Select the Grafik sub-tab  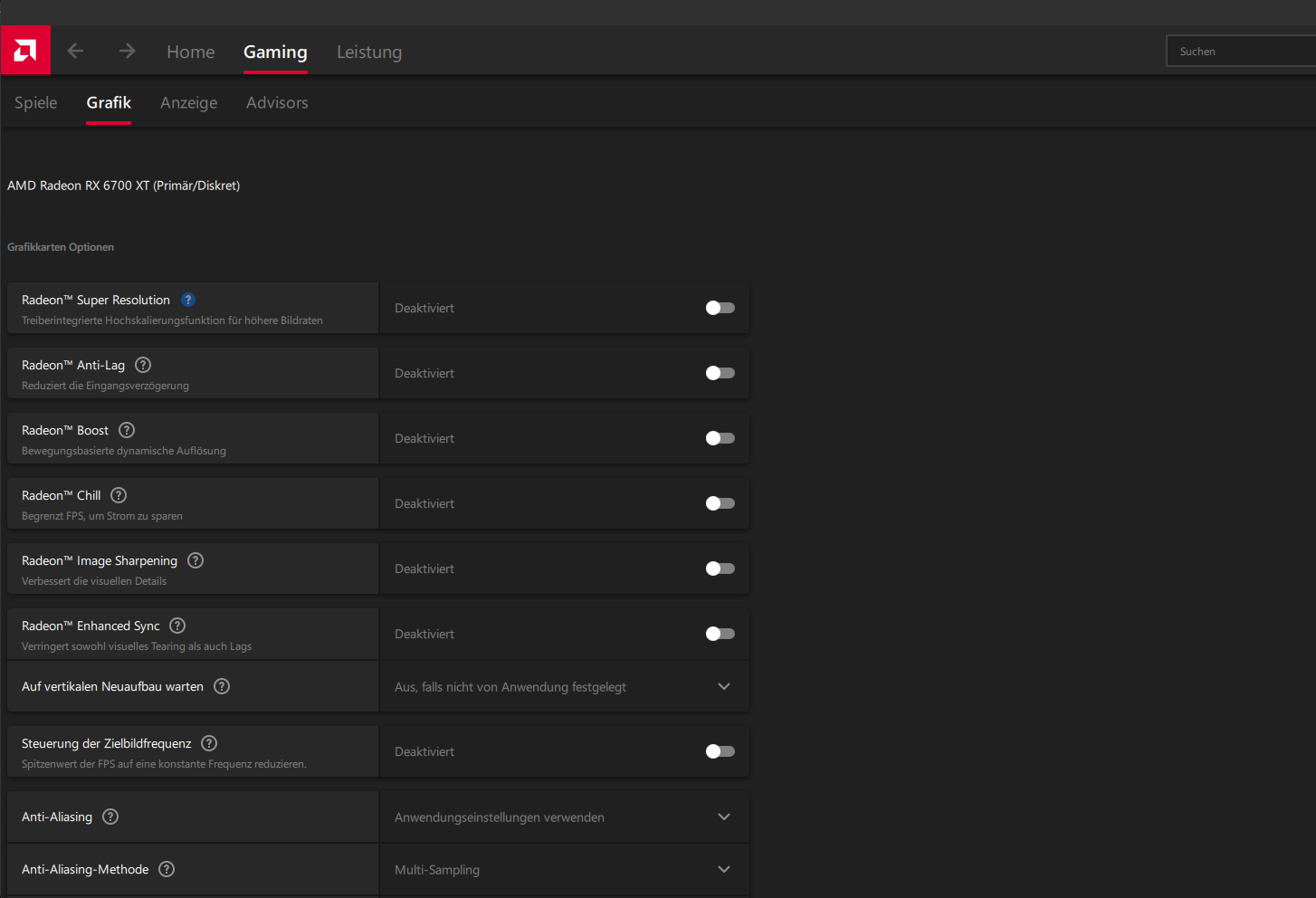109,102
